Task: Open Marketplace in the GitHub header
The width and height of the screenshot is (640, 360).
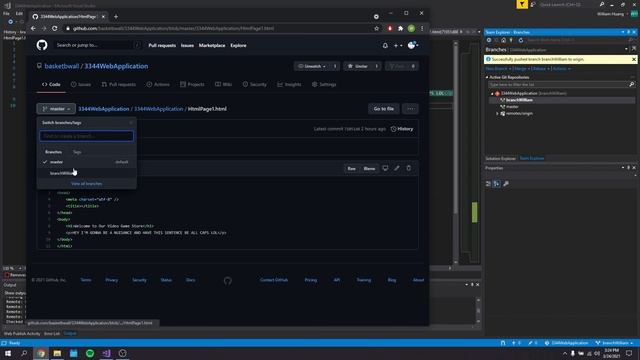Action: click(x=212, y=46)
